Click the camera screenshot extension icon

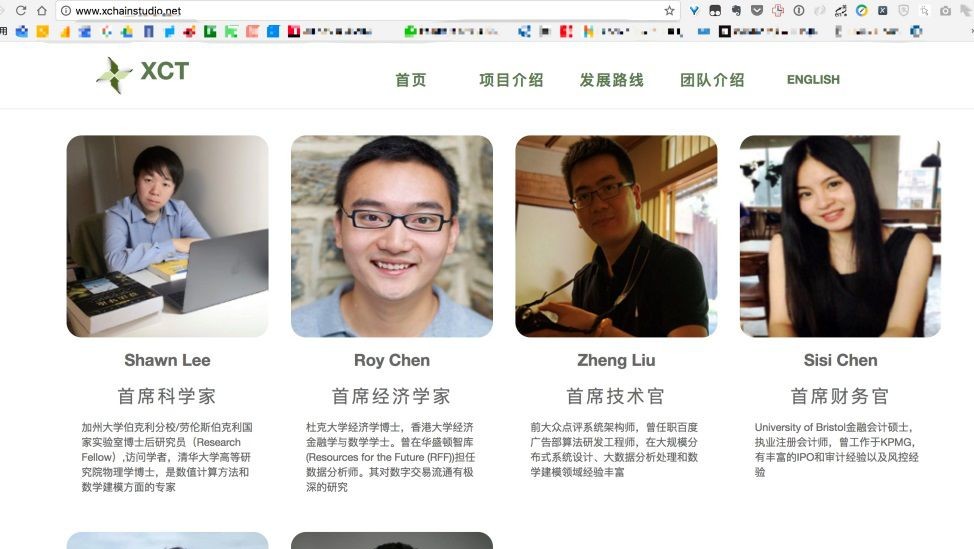945,11
